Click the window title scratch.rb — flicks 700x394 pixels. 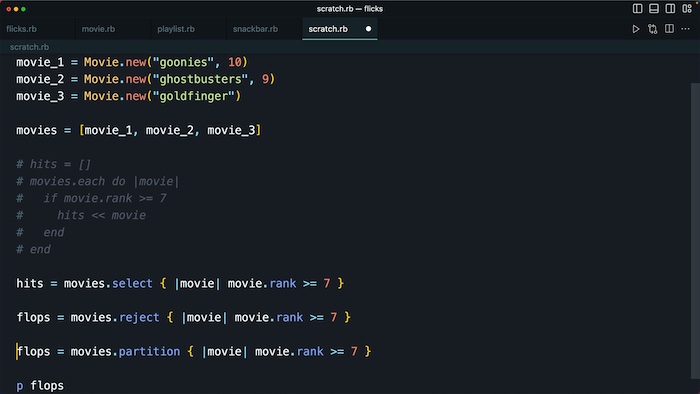pos(350,8)
